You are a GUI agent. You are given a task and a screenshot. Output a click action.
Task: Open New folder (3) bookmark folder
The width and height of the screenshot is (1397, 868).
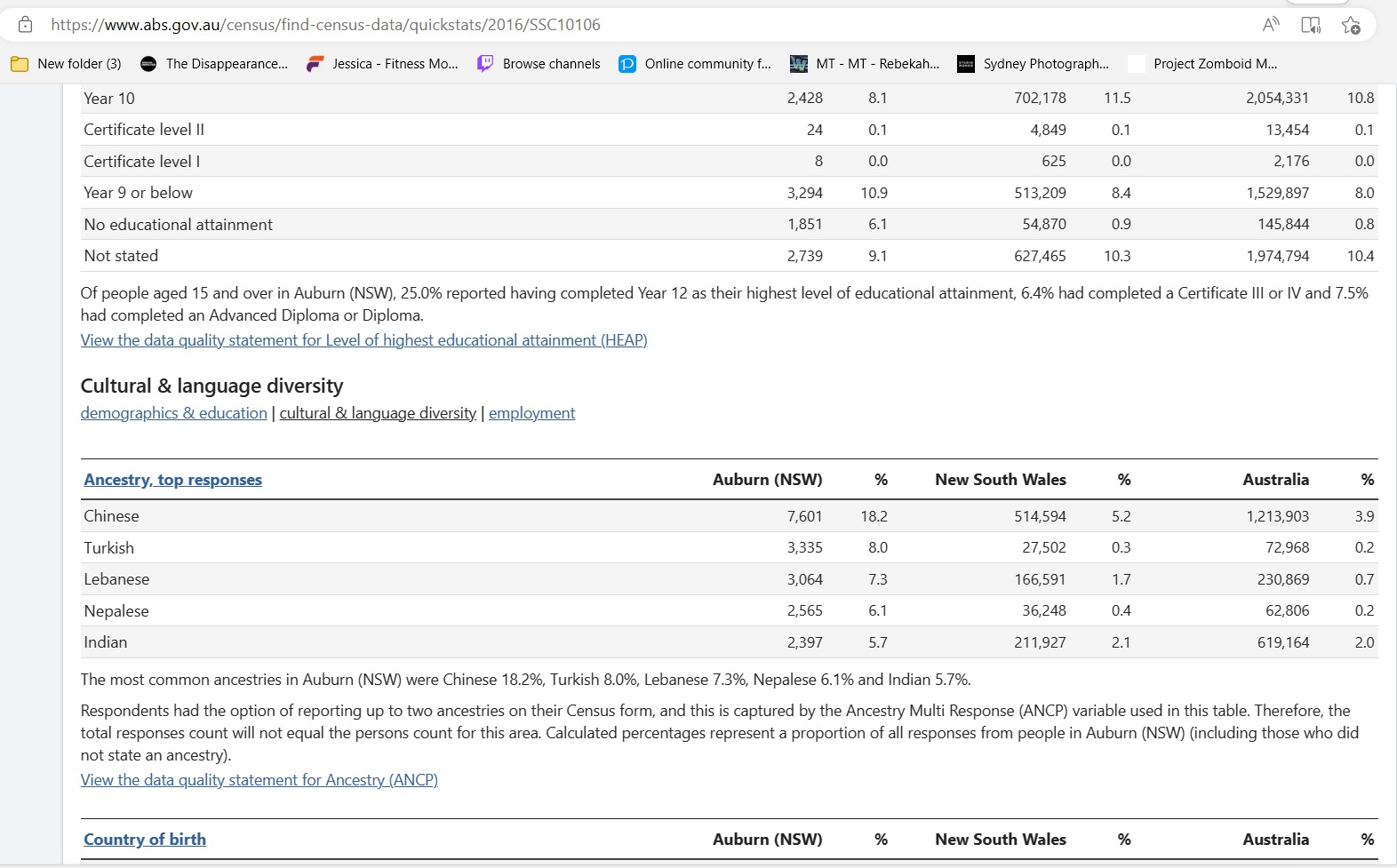click(66, 64)
